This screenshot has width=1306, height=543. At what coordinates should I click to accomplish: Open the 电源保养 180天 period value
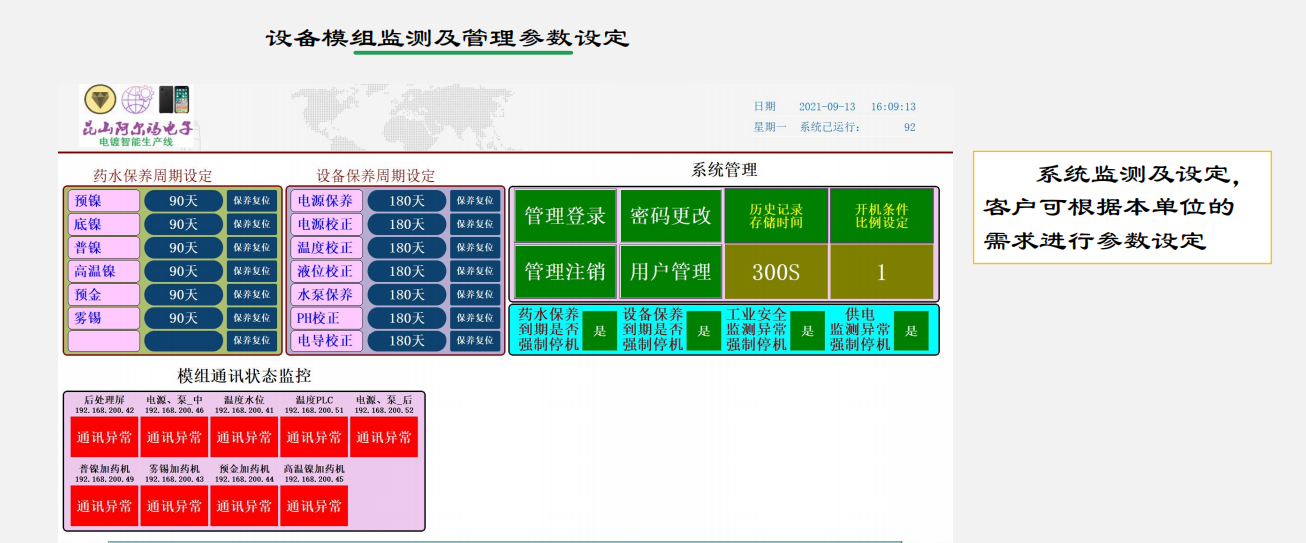(x=407, y=201)
